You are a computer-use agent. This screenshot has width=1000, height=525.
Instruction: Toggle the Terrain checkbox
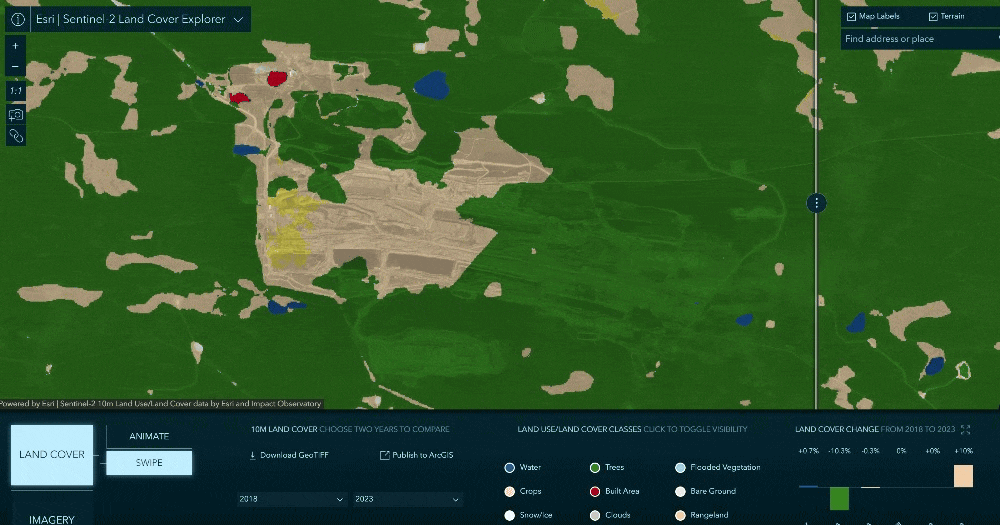pyautogui.click(x=933, y=17)
